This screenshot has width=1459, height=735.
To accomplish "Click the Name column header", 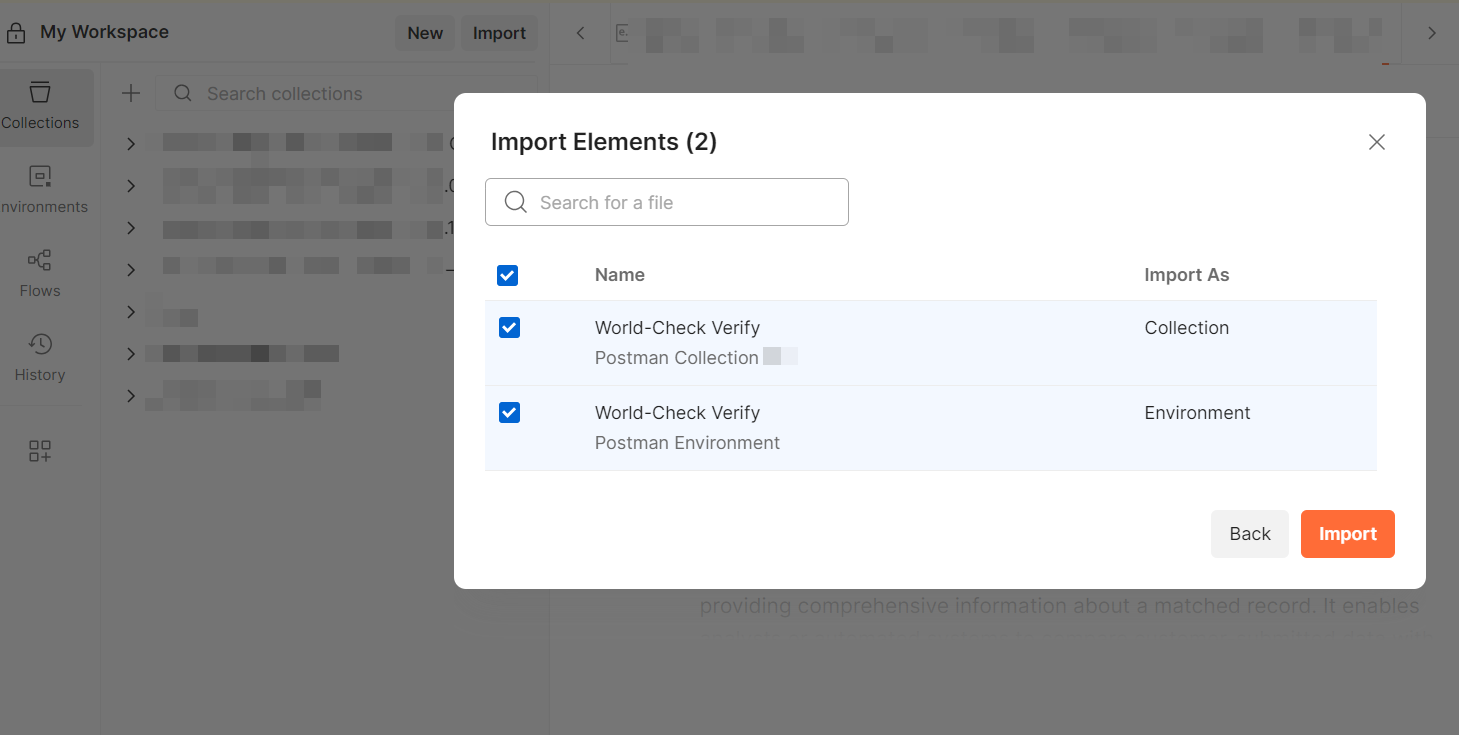I will point(620,275).
